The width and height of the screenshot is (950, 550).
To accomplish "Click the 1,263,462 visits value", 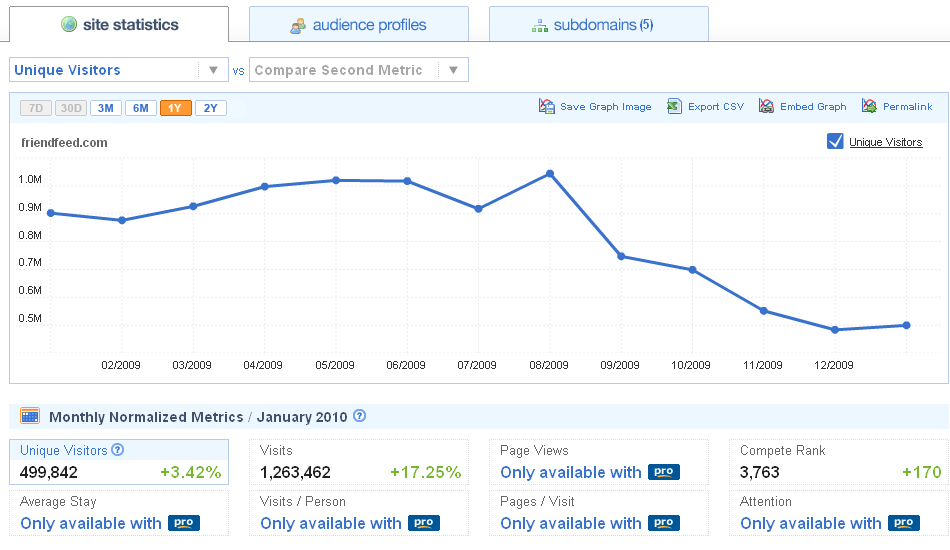I will tap(295, 472).
